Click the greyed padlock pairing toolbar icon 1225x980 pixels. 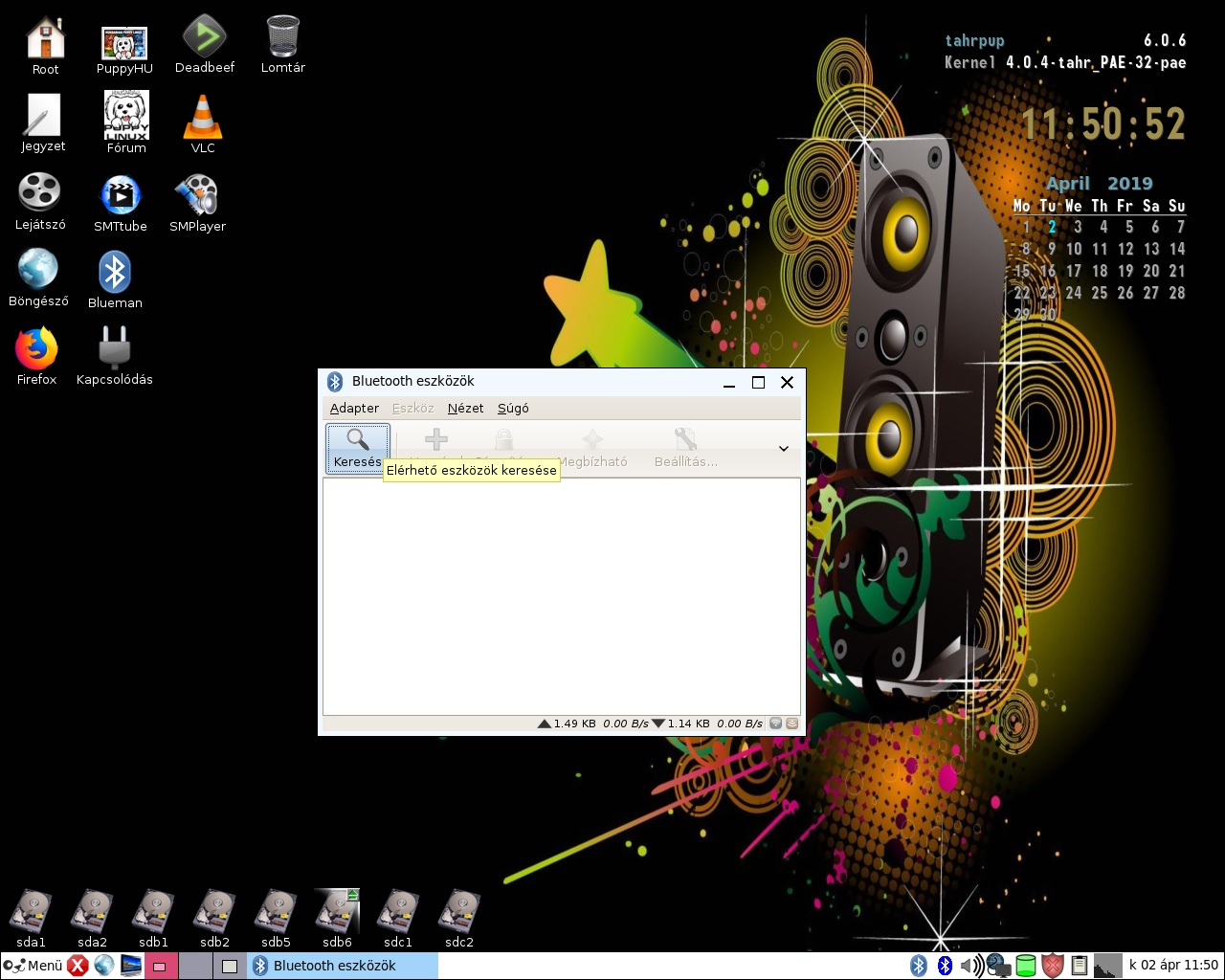(503, 440)
